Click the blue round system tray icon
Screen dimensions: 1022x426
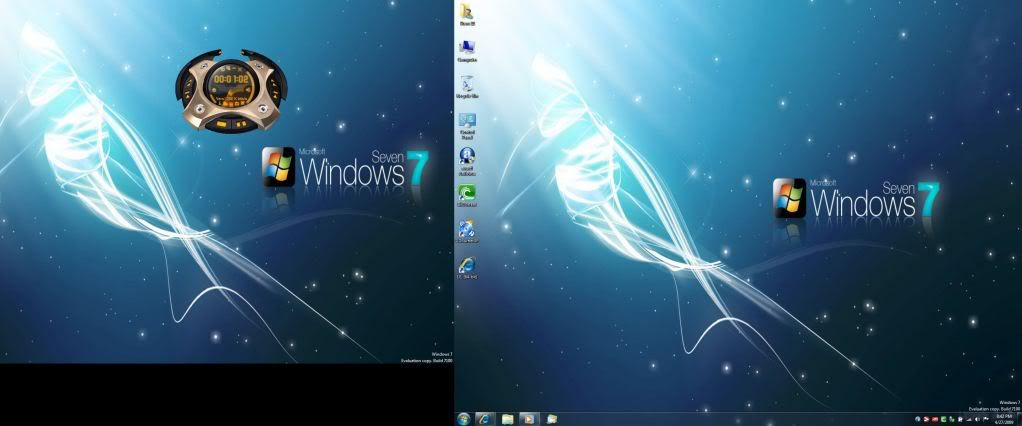pos(918,419)
